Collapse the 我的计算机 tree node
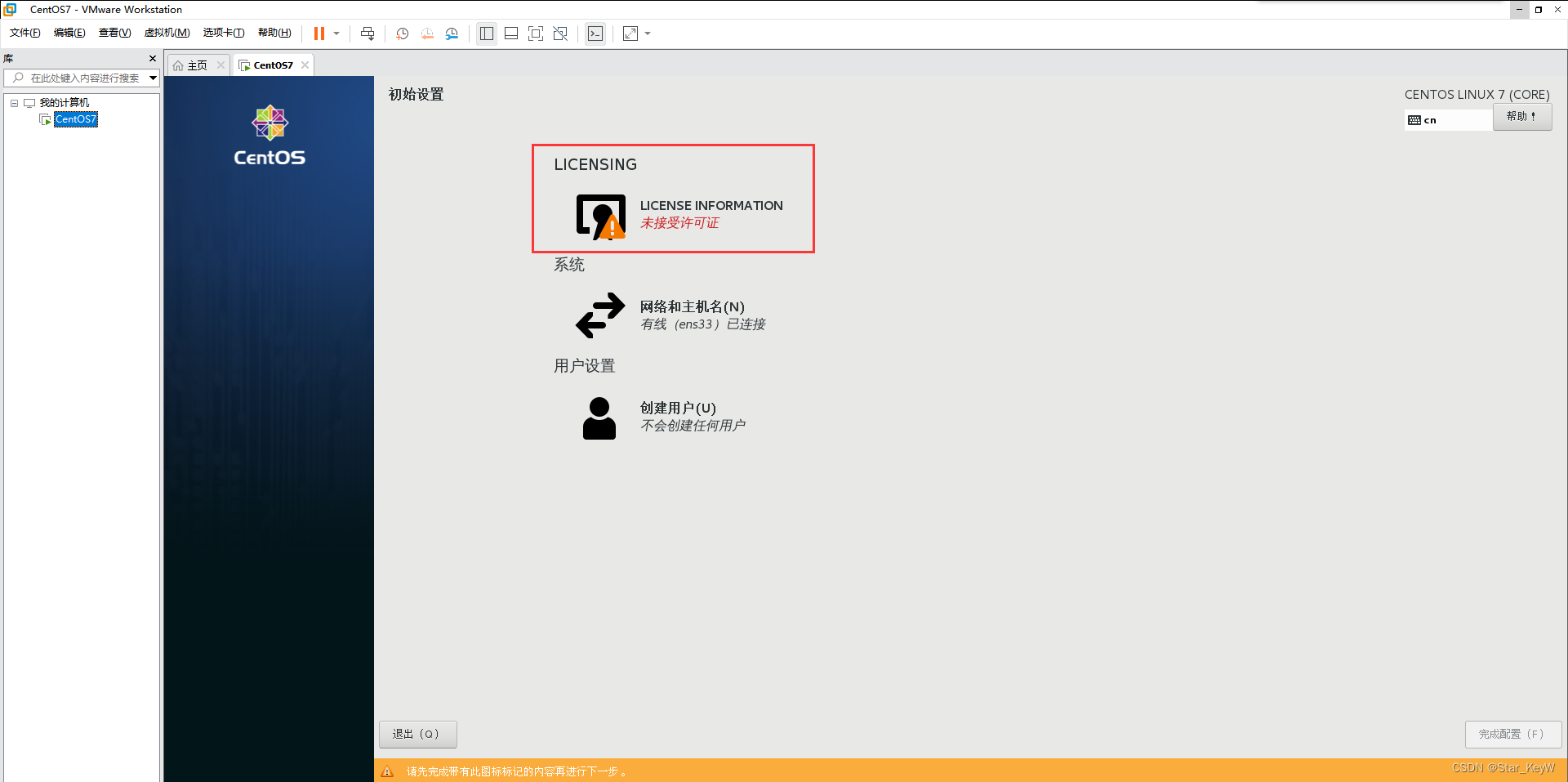Screen dimensions: 1568x782 pyautogui.click(x=13, y=102)
